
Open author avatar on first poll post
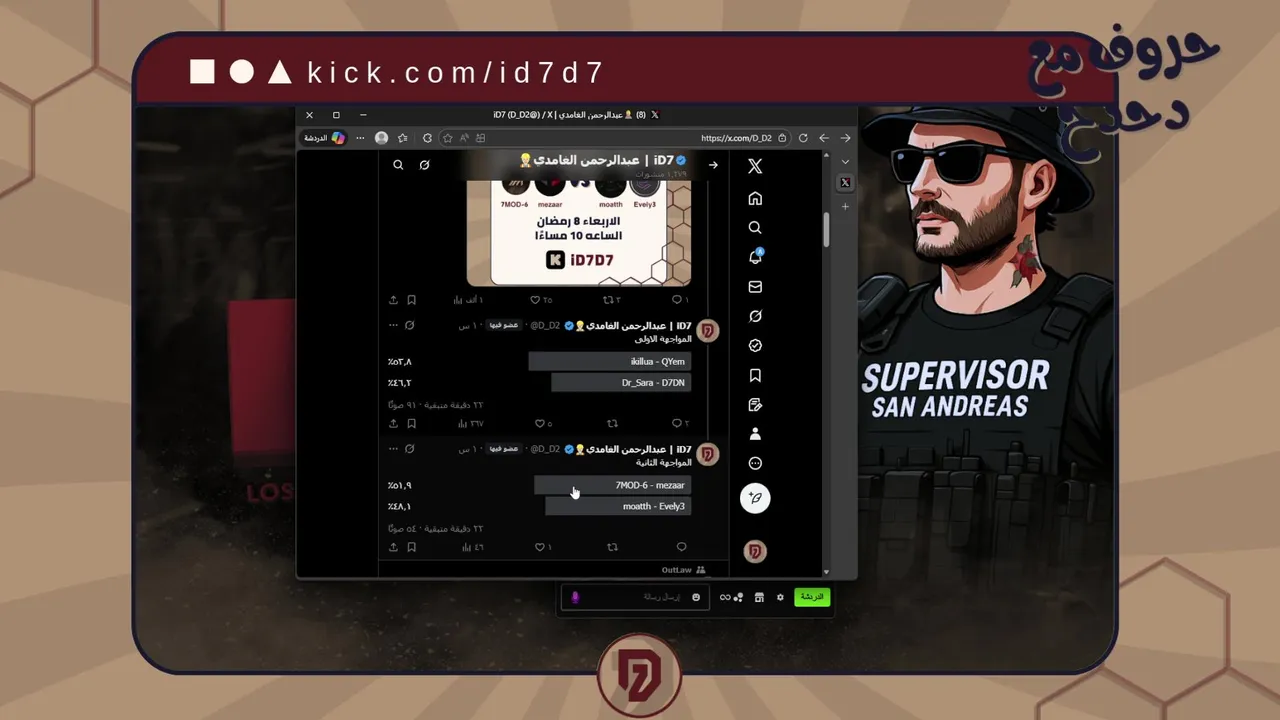(x=708, y=331)
